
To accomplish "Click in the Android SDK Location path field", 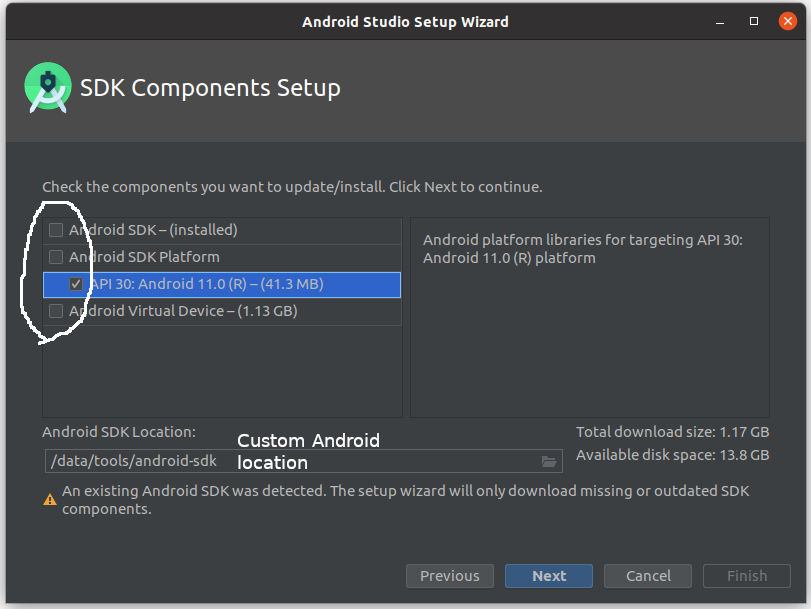I will [304, 461].
